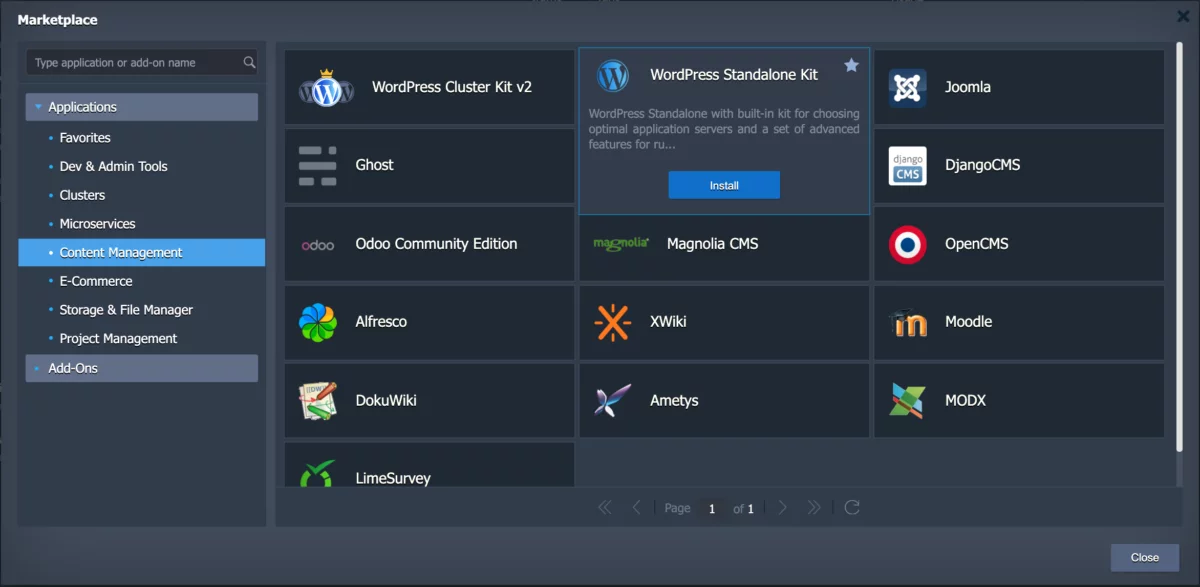
Task: Click the DokuWiki notepad icon
Action: (318, 400)
